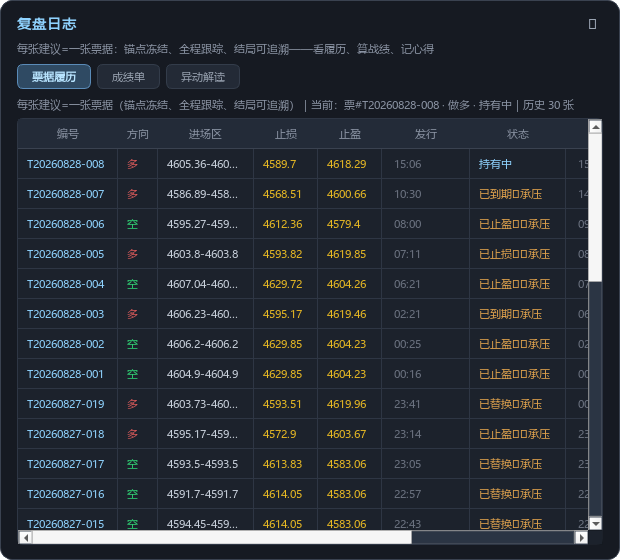The height and width of the screenshot is (560, 620).
Task: Click the 发行 column header
Action: [x=425, y=134]
